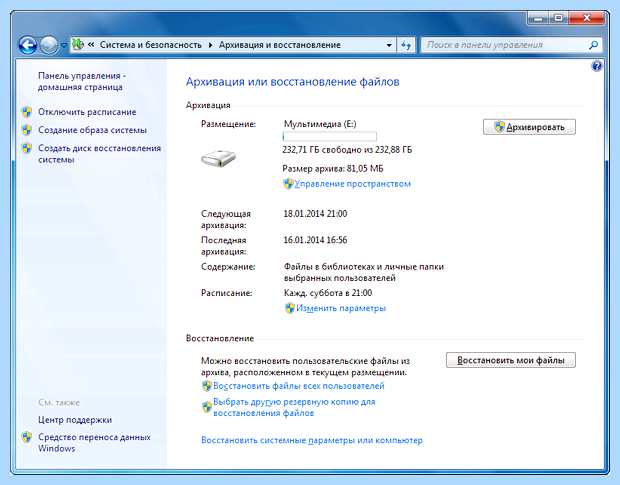Click the "Мультимедиа (E:)" location text
620x485 pixels.
tap(320, 124)
